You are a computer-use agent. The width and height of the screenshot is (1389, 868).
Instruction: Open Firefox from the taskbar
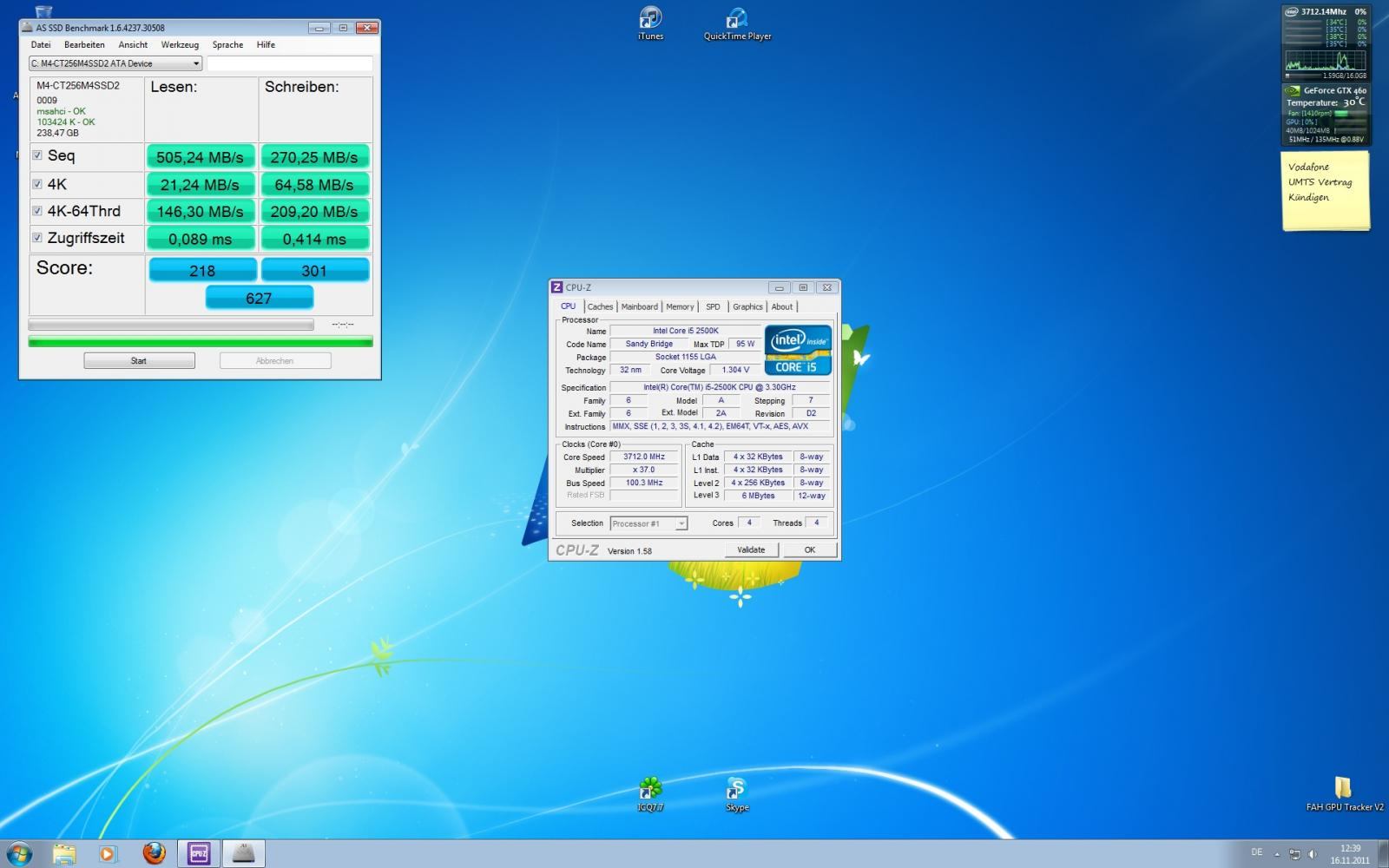pyautogui.click(x=155, y=853)
